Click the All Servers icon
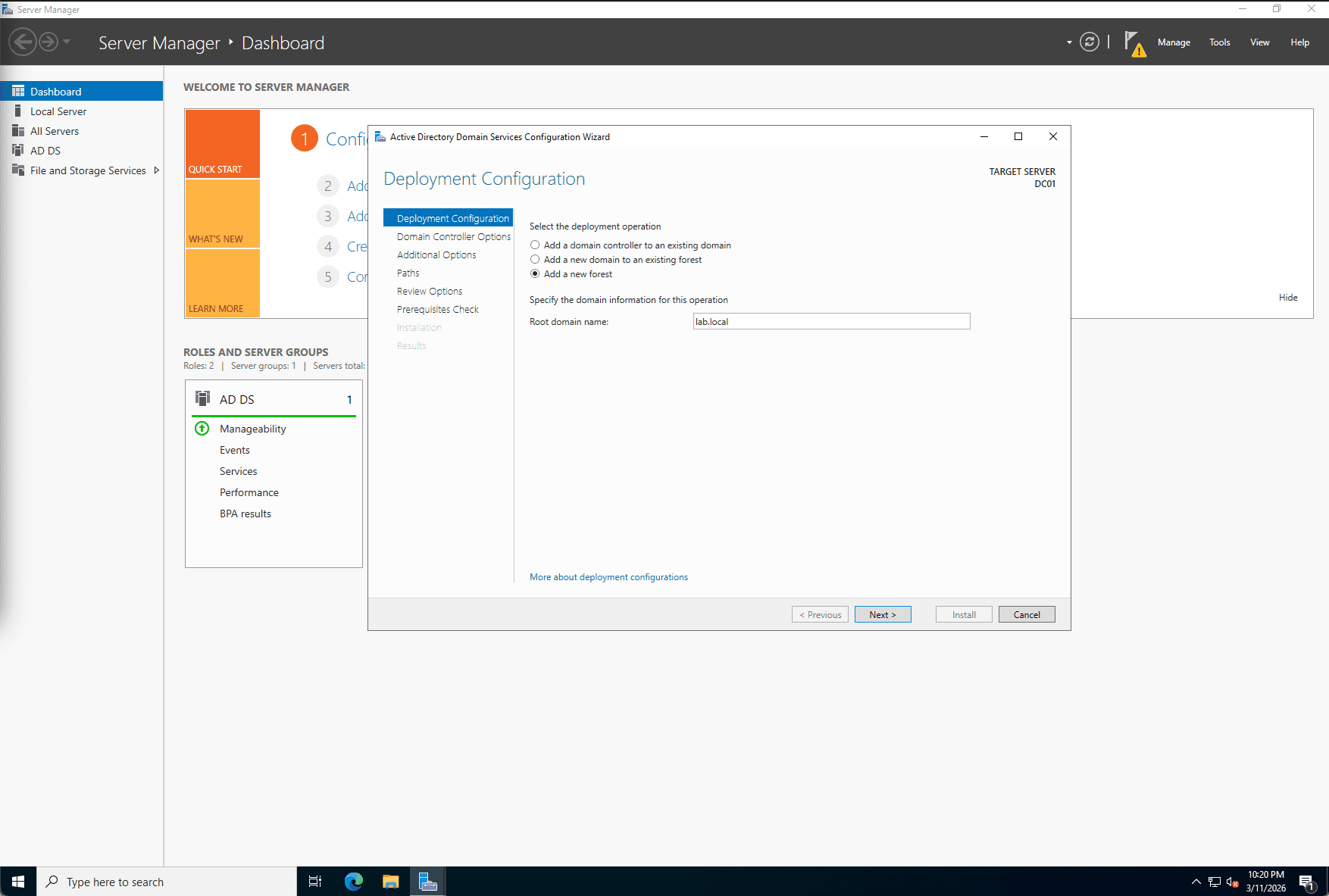Screen dimensions: 1329x896 click(18, 130)
